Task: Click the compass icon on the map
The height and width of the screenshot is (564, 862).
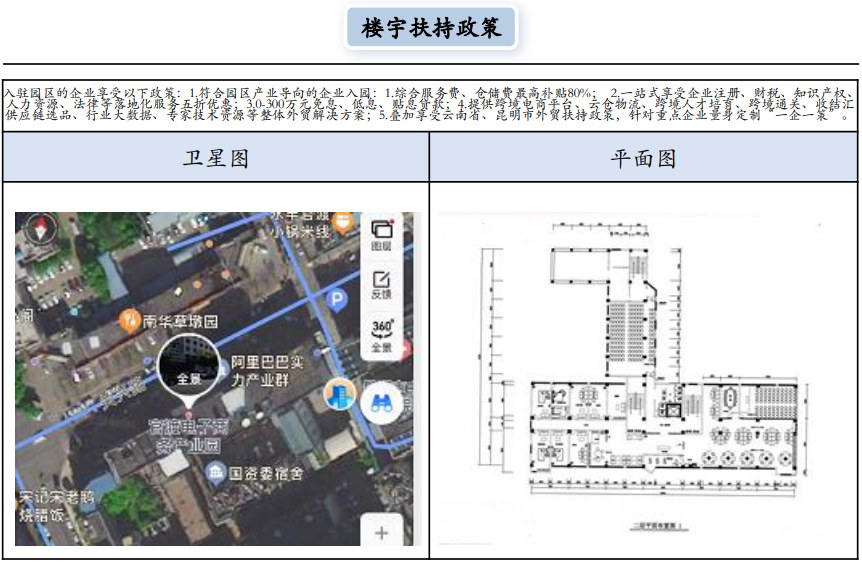Action: coord(41,227)
